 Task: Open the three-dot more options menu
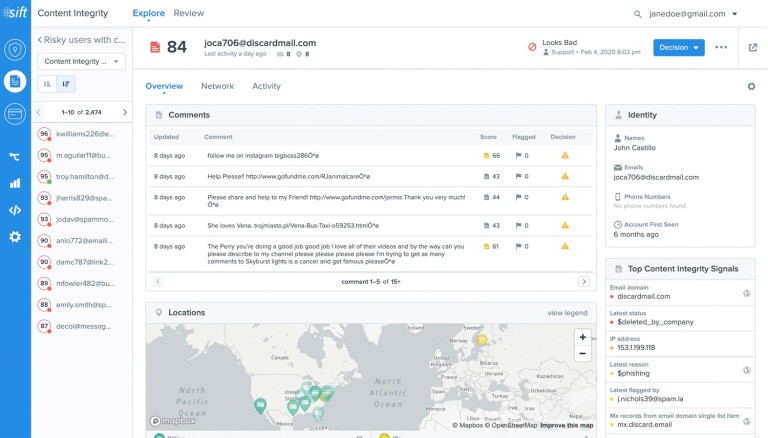[x=721, y=48]
